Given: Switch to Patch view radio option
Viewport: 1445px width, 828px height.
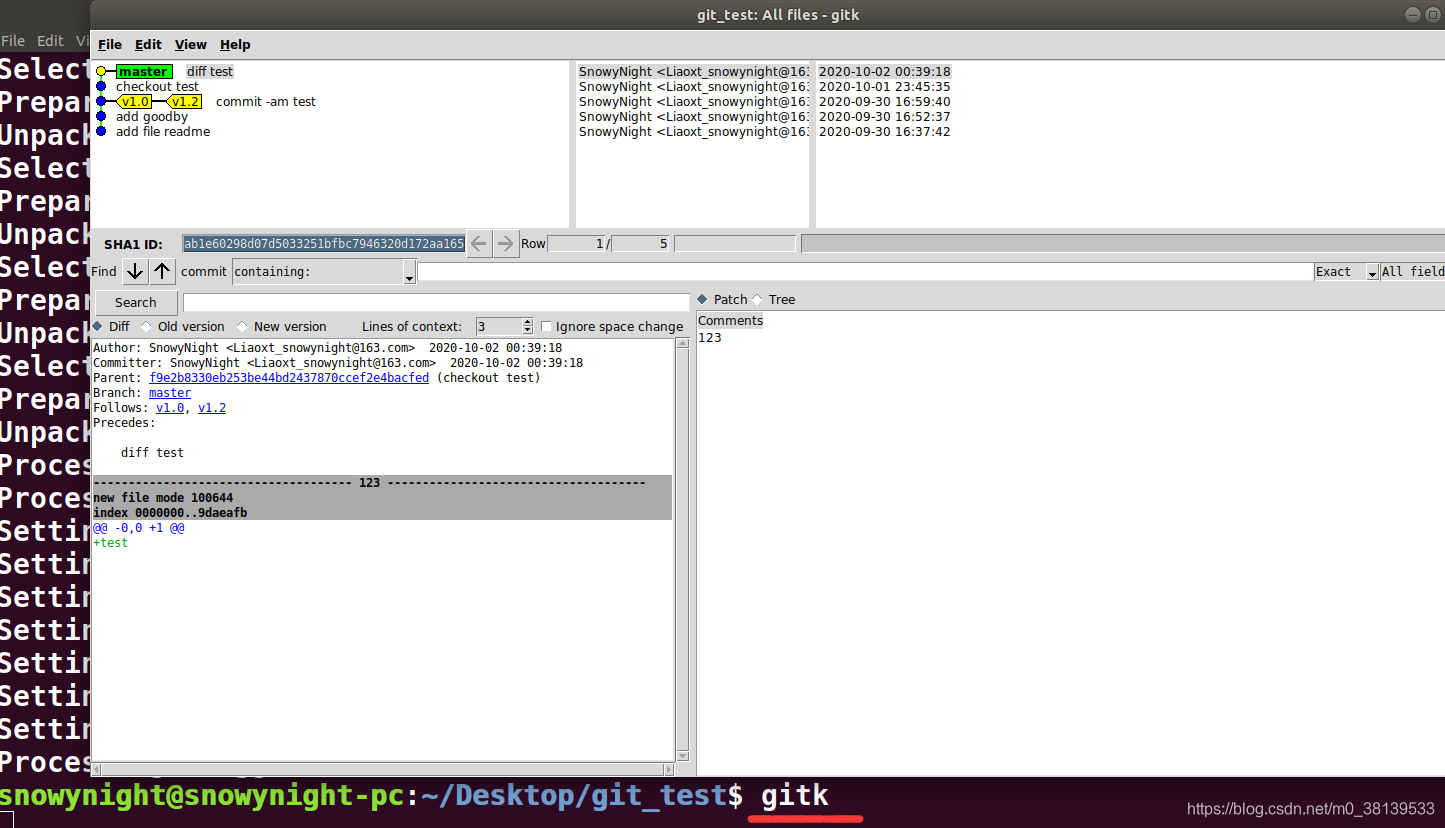Looking at the screenshot, I should [x=722, y=300].
